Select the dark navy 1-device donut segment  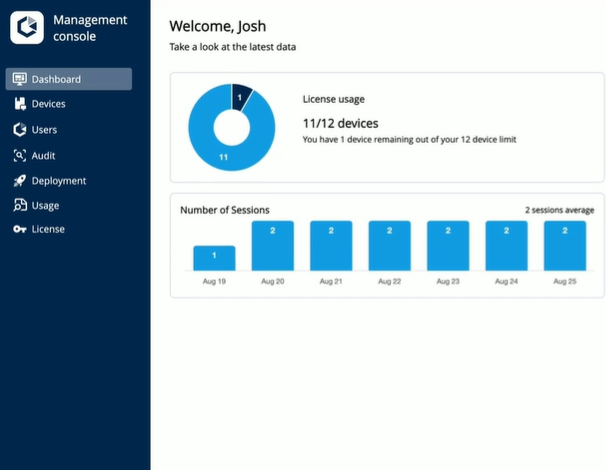click(240, 96)
